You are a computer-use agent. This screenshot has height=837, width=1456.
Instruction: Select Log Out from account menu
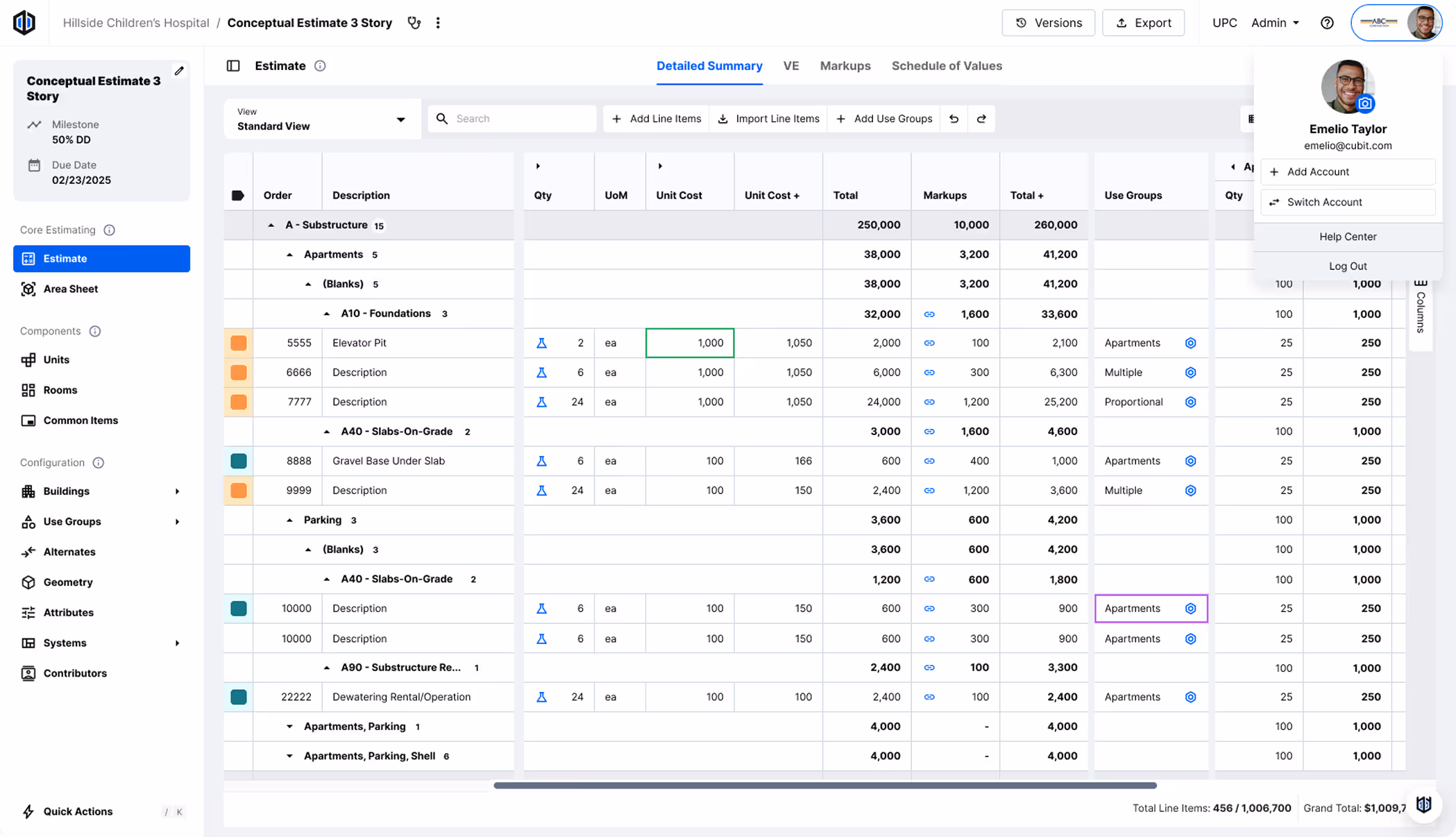click(1347, 266)
